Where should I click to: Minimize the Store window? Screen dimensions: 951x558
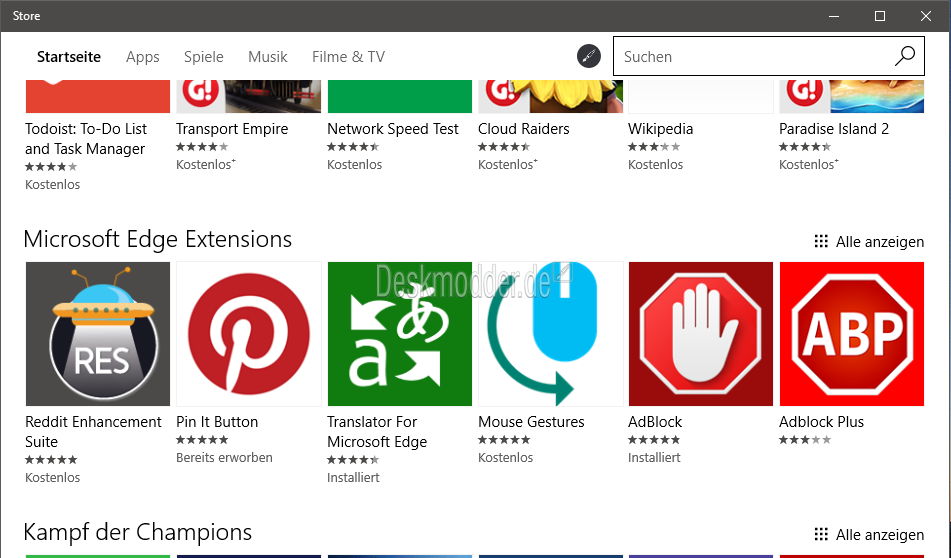(x=834, y=16)
